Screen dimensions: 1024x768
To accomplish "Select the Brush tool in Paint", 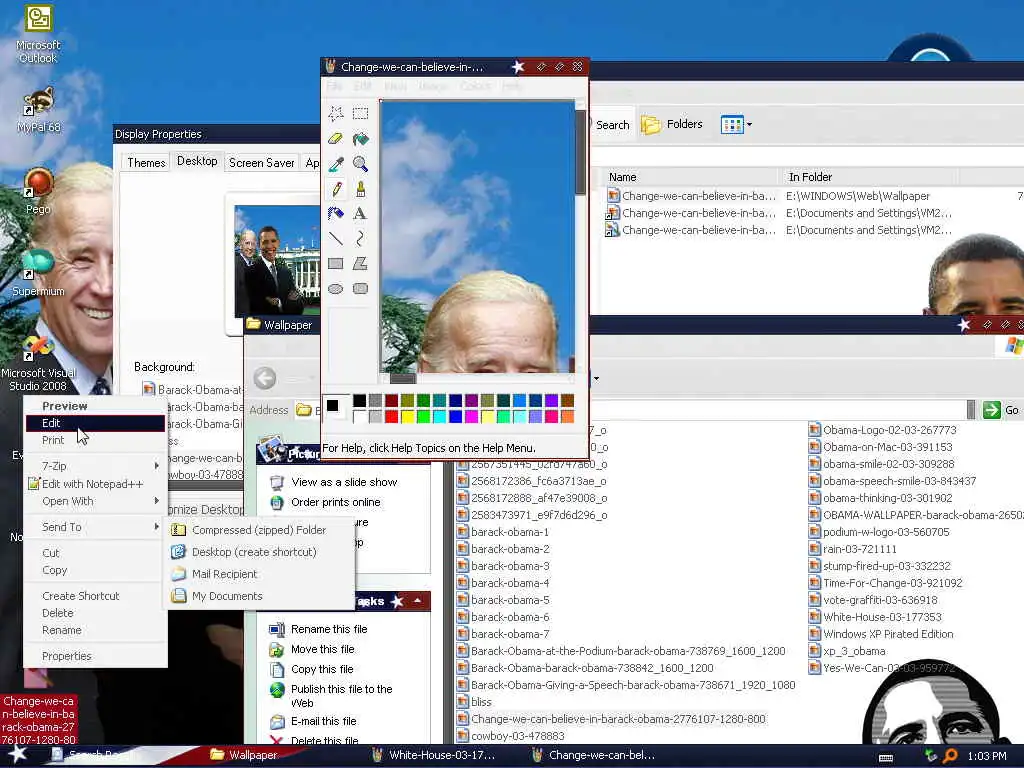I will point(360,189).
